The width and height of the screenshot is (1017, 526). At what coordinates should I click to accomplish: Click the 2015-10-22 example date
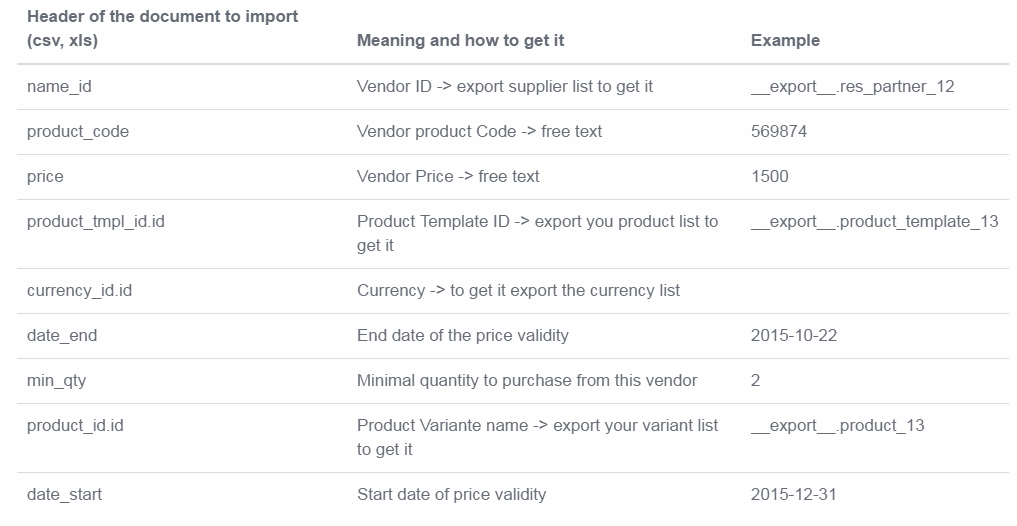click(794, 336)
